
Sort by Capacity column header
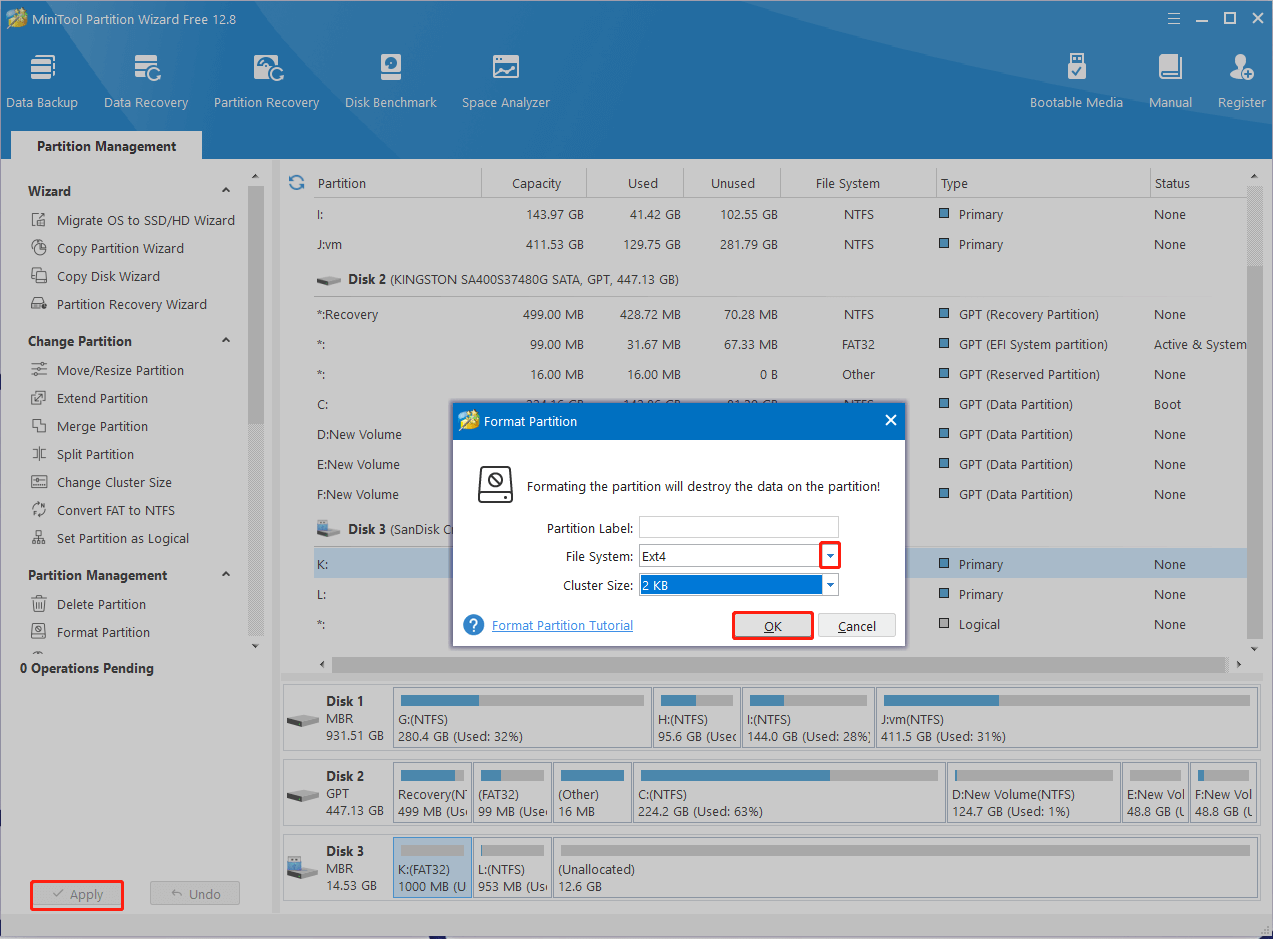536,183
